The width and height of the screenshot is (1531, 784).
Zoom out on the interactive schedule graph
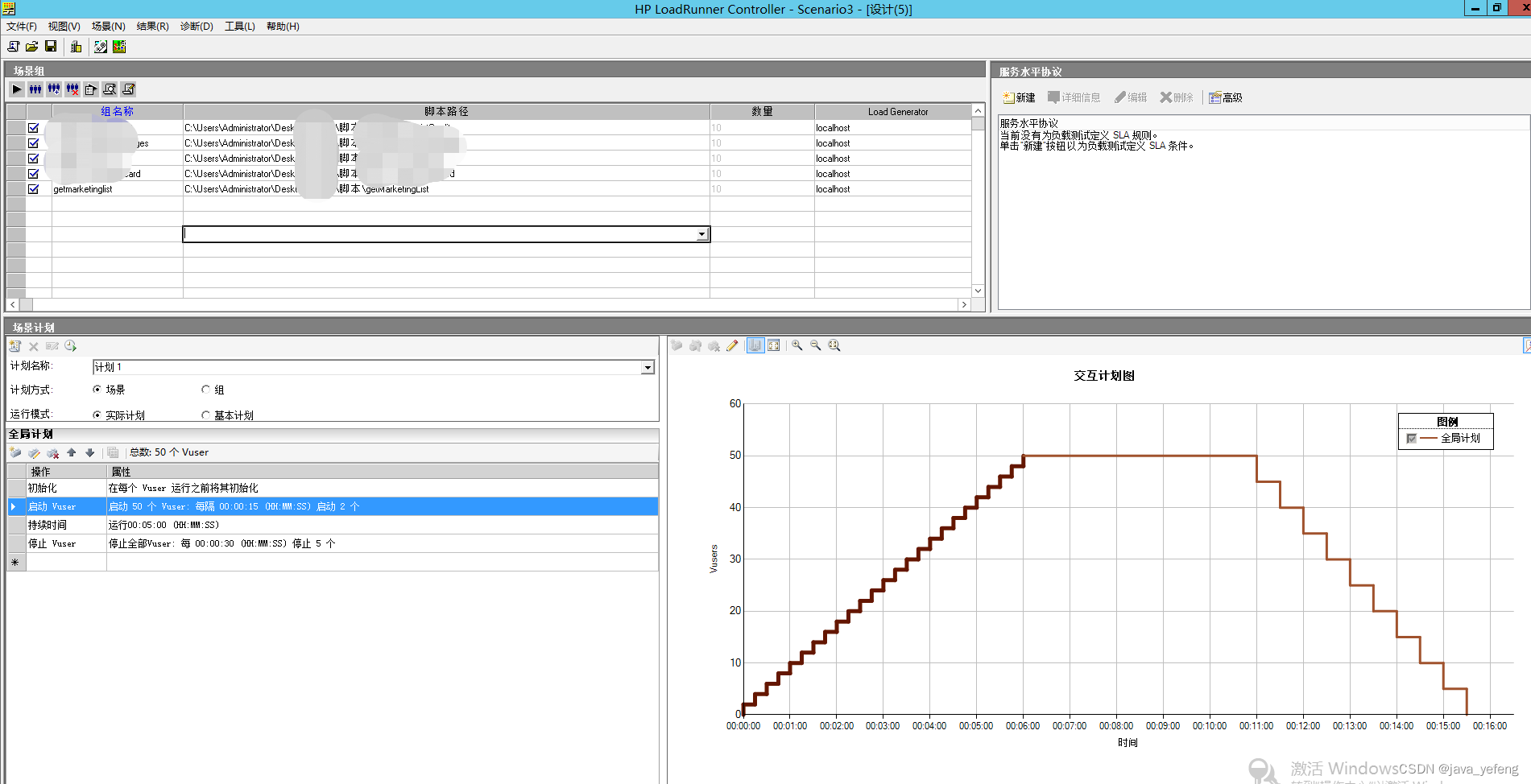pos(816,345)
